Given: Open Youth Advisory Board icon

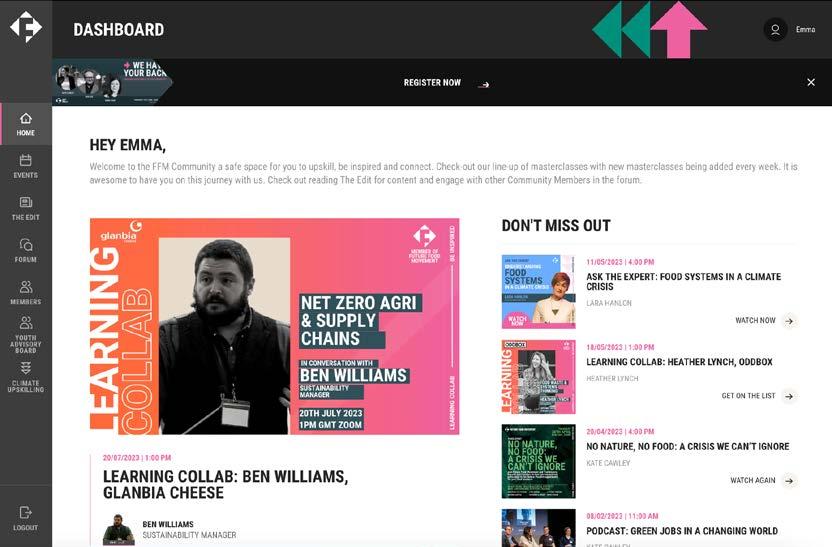Looking at the screenshot, I should (25, 323).
